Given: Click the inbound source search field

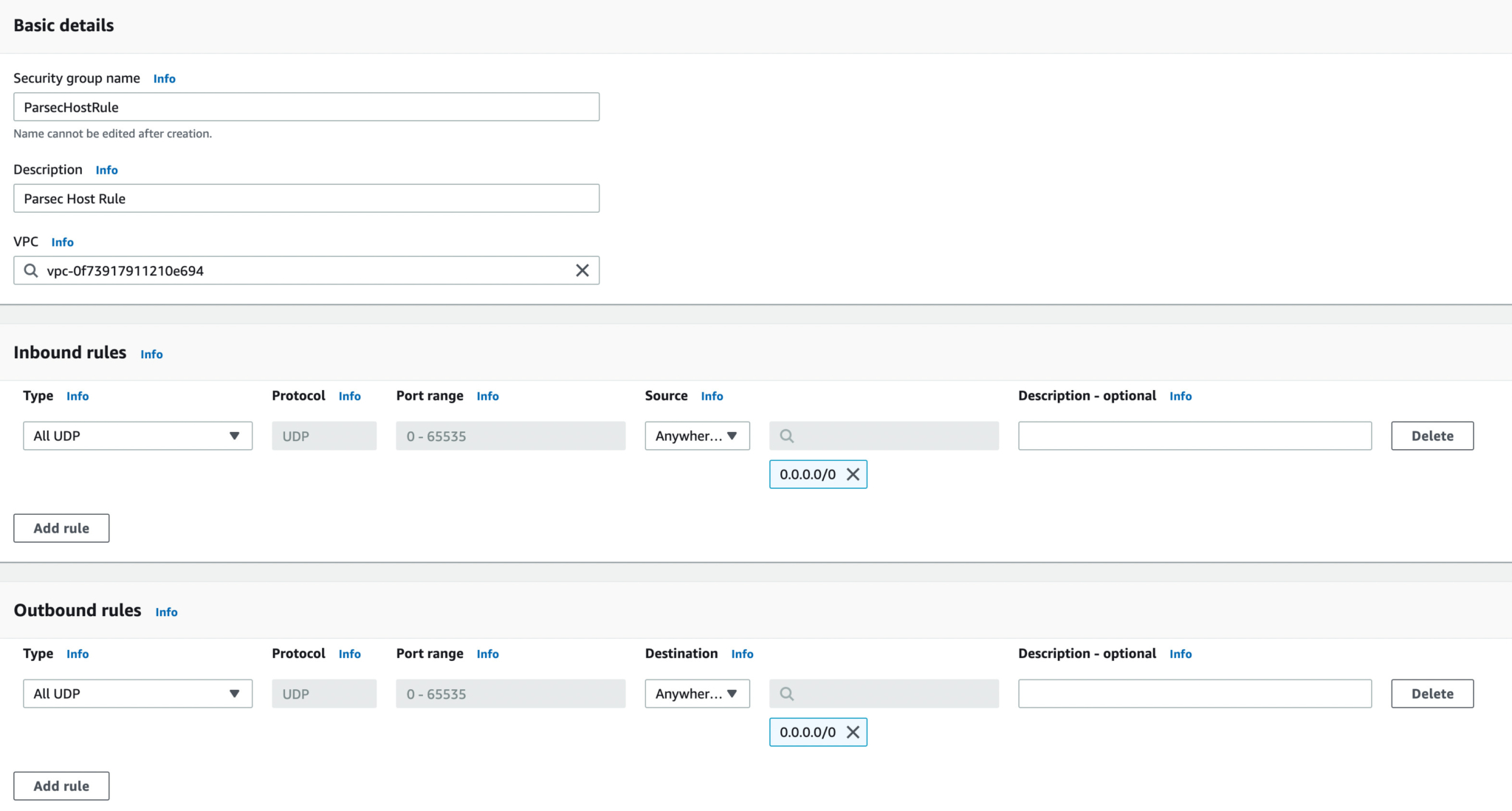Looking at the screenshot, I should [884, 436].
